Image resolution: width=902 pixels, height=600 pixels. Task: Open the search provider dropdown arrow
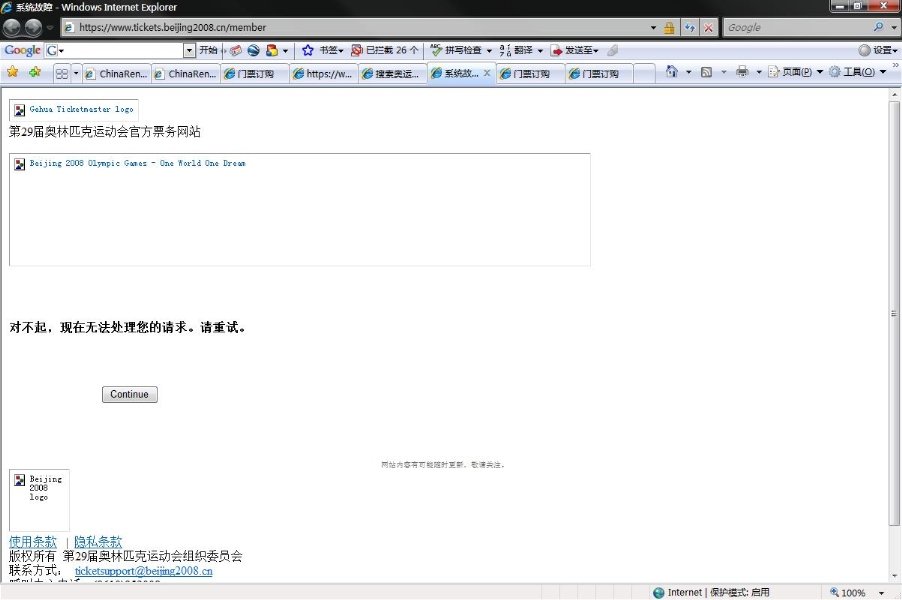(894, 27)
